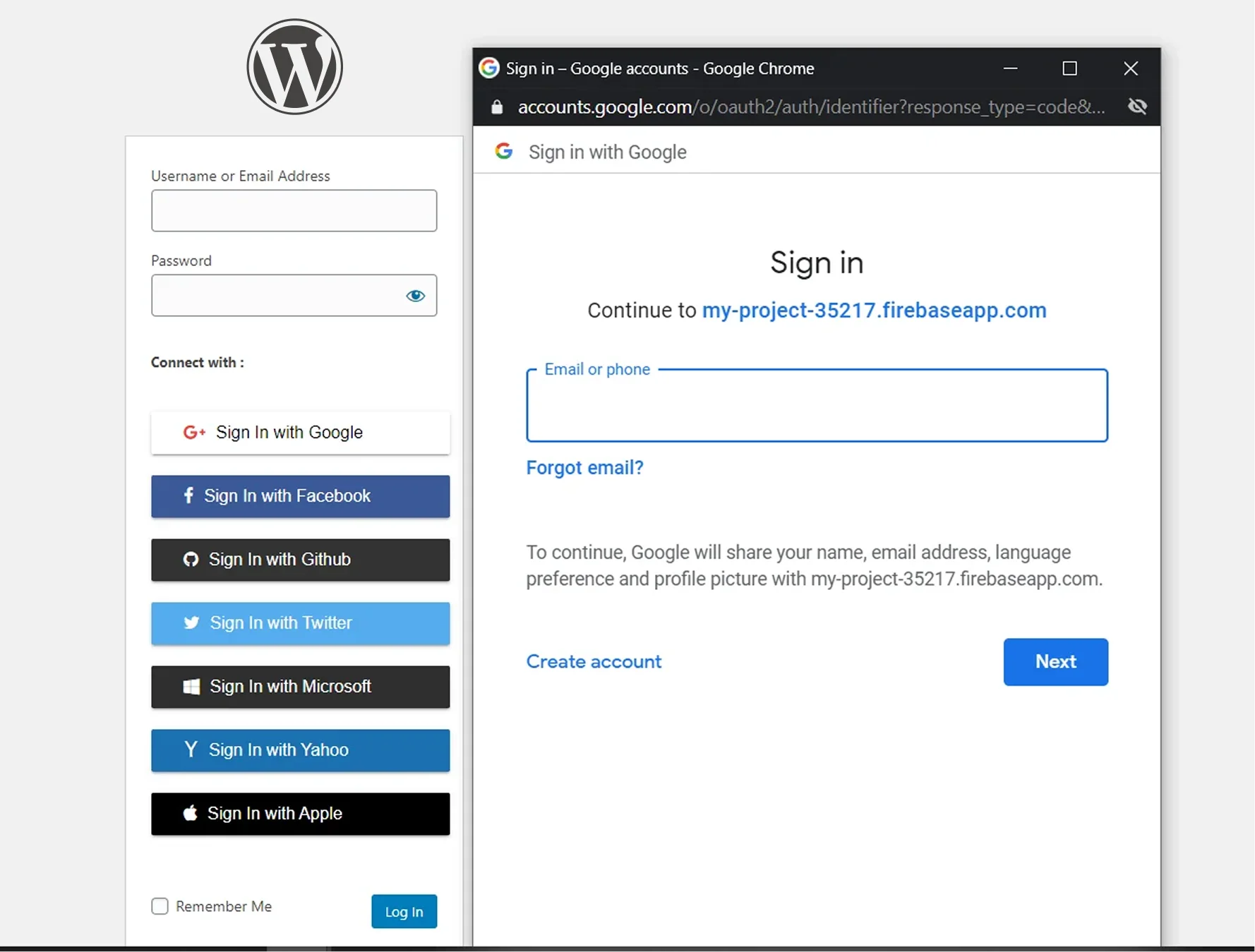Click the Google G logo beside Sign in with Google
This screenshot has height=952, width=1255.
(504, 151)
